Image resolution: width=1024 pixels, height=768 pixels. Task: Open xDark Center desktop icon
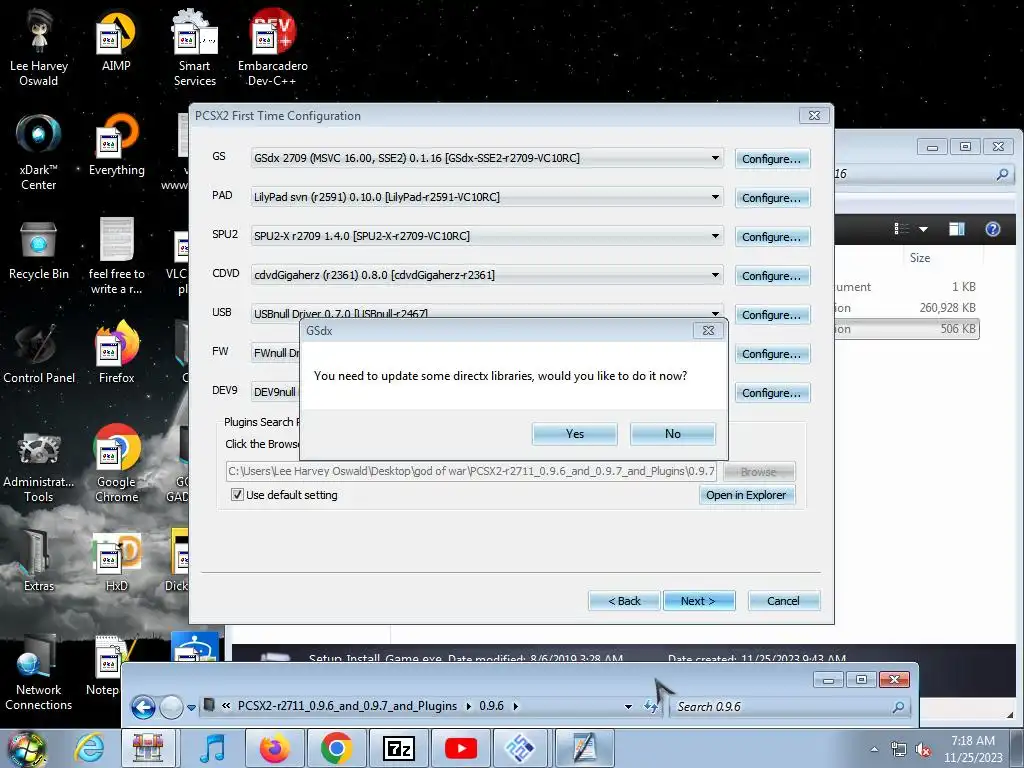pyautogui.click(x=39, y=152)
